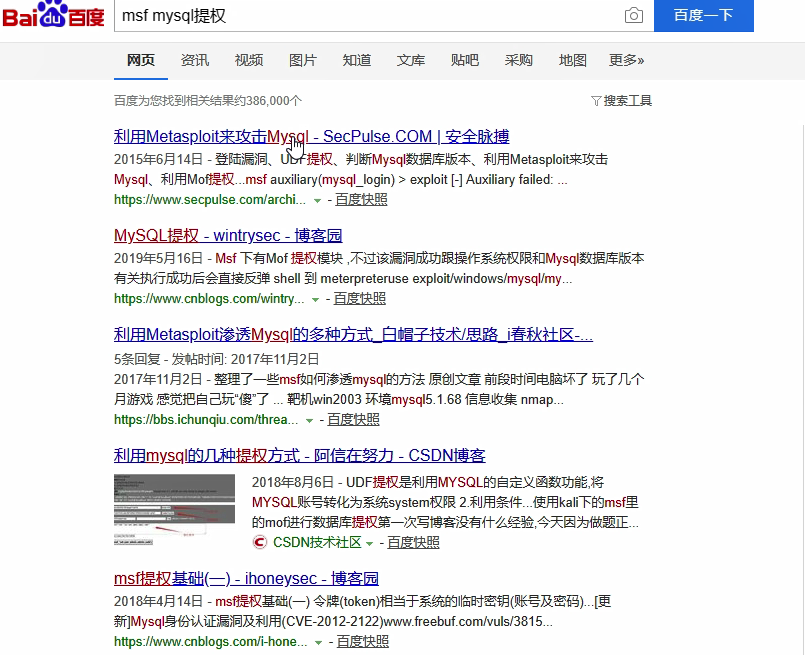Open 百度快照 for the ichunqiu result

pos(353,420)
